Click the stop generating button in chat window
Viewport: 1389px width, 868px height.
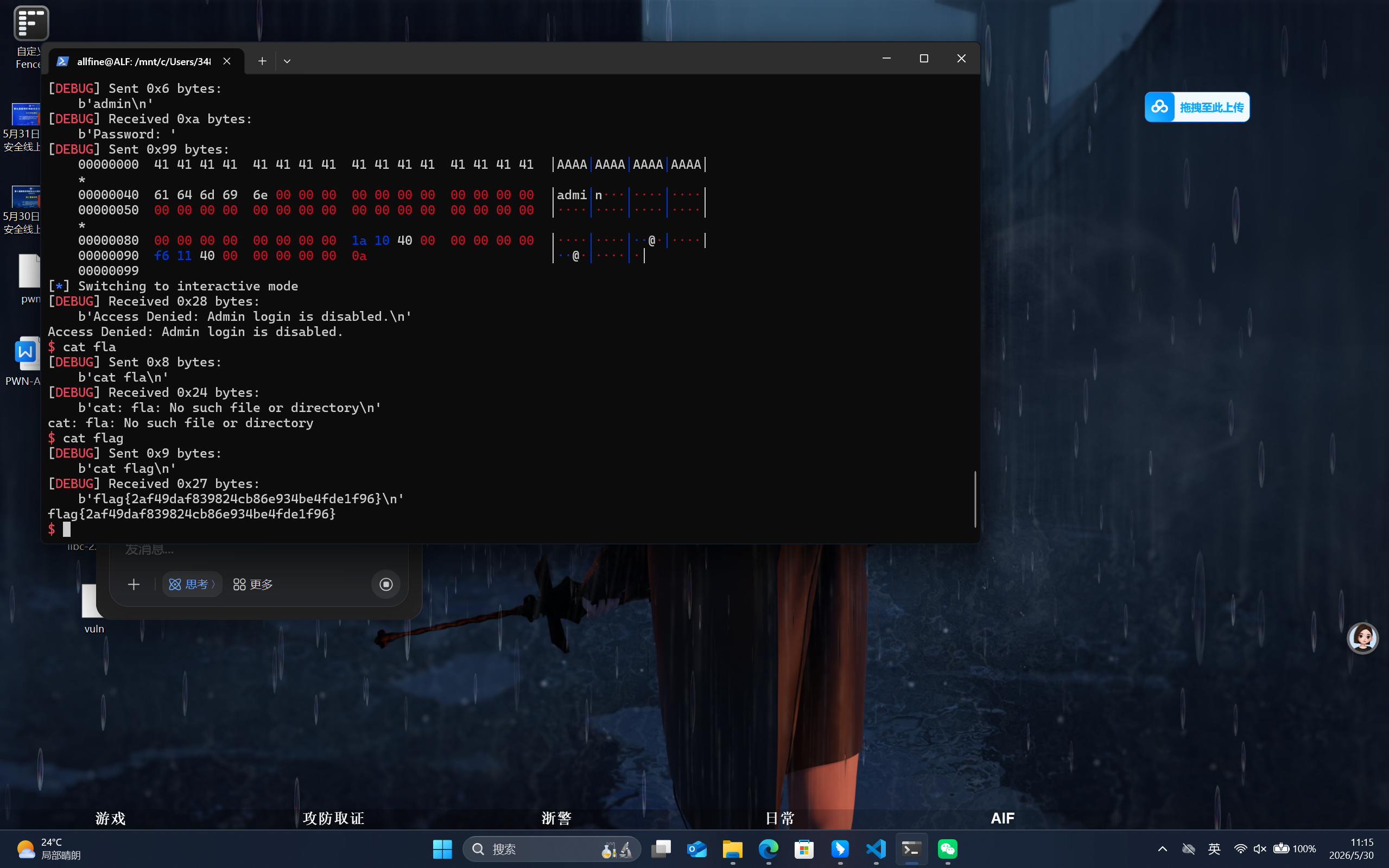click(386, 585)
